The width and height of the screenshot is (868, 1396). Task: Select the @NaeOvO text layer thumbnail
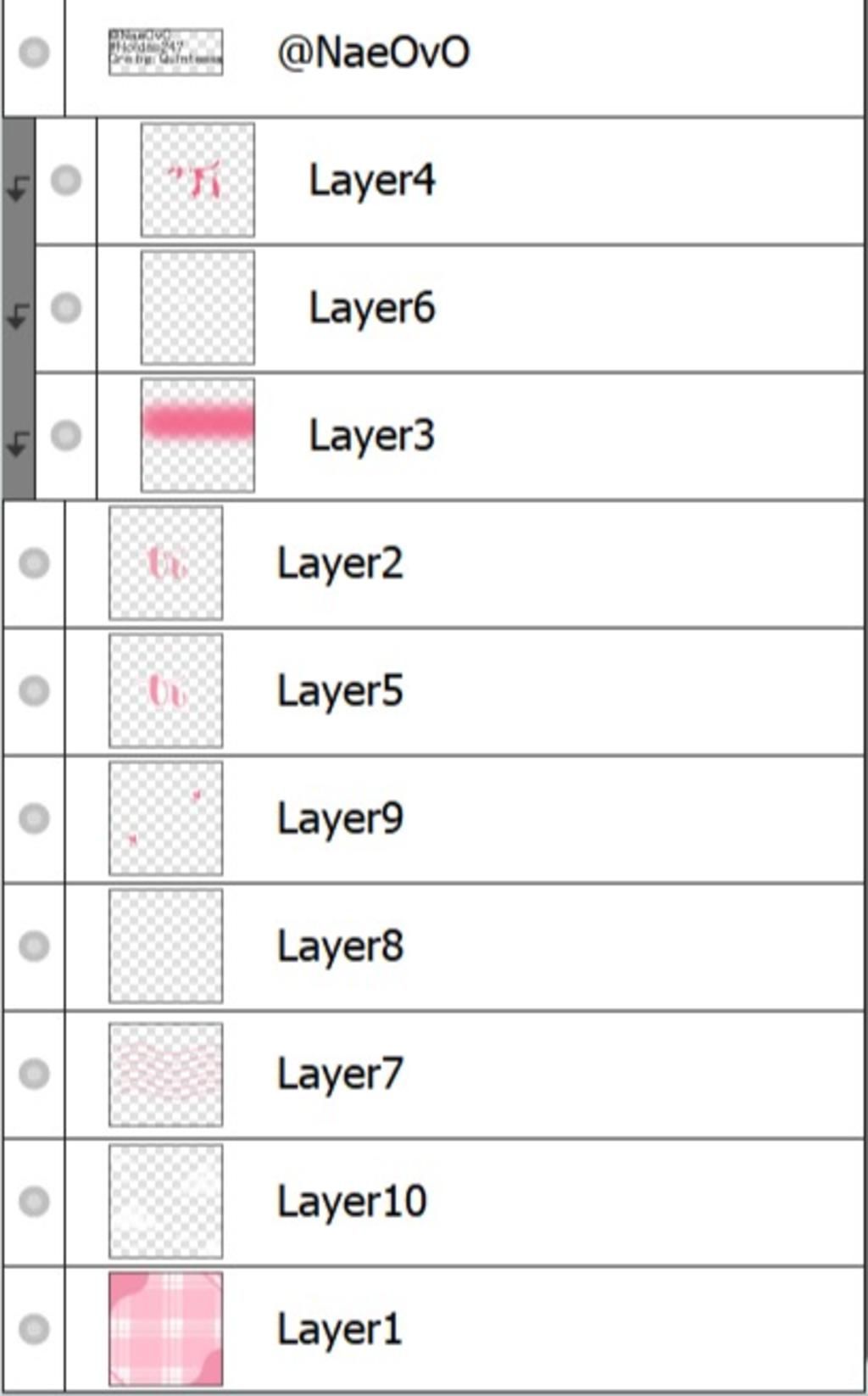coord(166,53)
